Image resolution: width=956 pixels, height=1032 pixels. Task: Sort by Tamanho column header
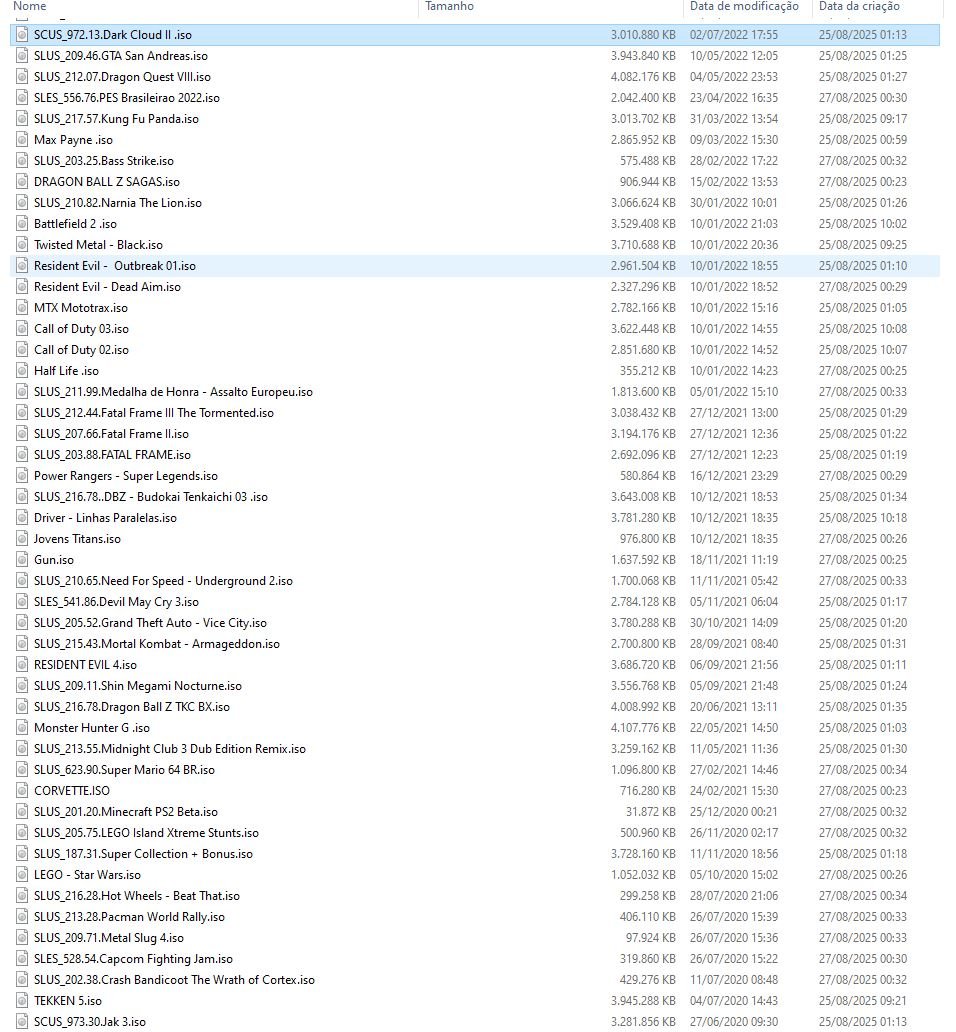449,6
